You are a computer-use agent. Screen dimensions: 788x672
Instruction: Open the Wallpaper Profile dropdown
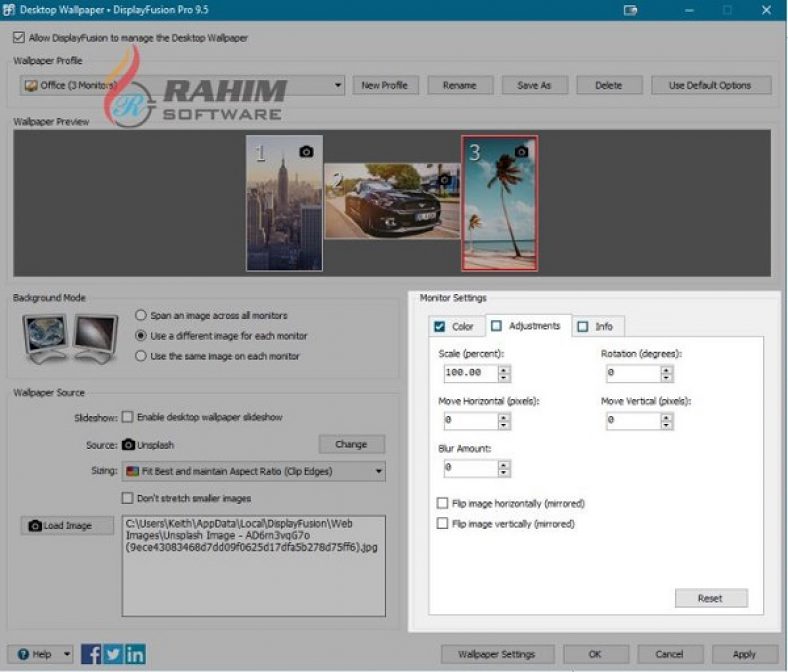click(339, 86)
